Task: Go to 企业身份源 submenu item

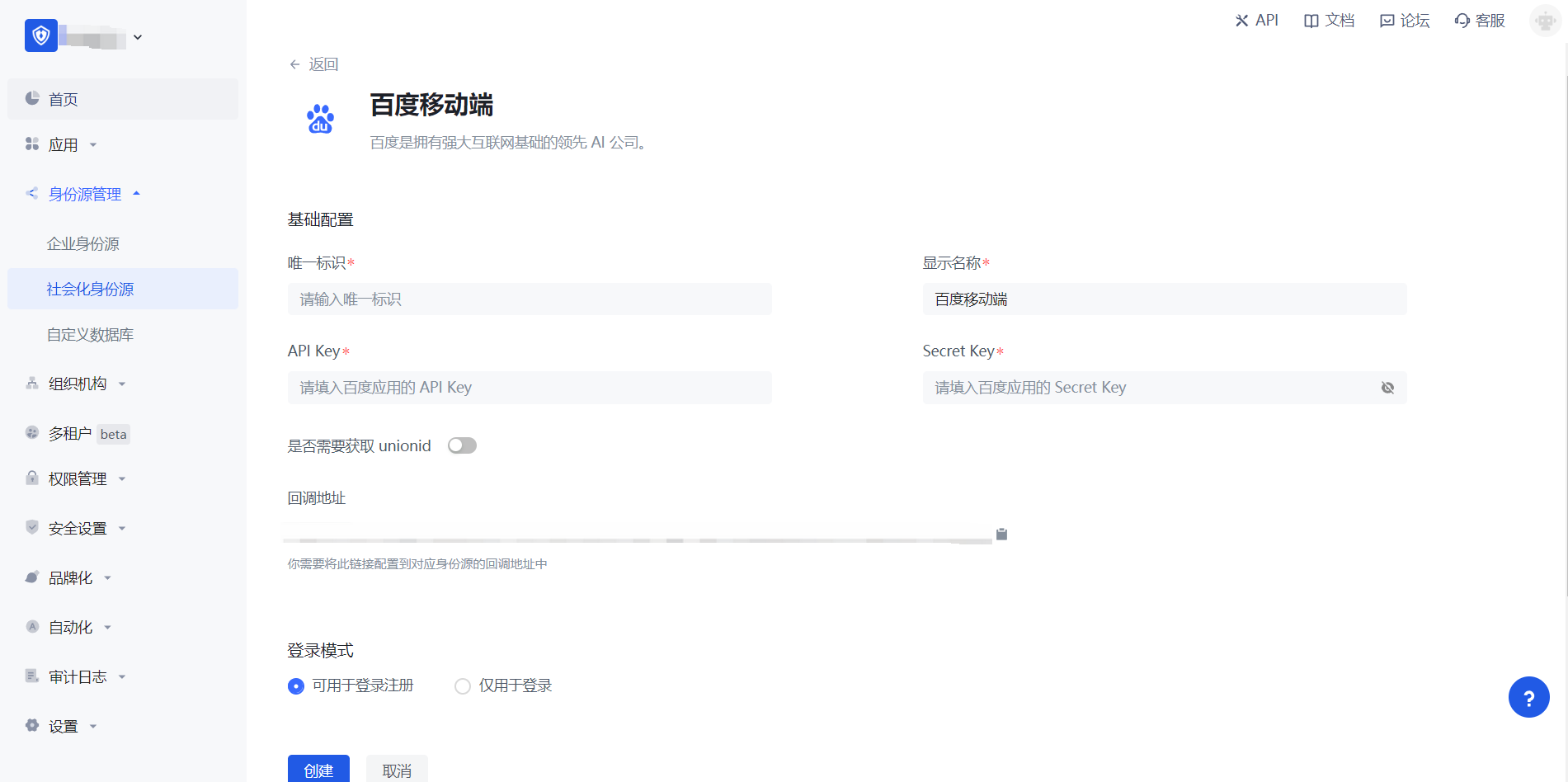Action: point(82,244)
